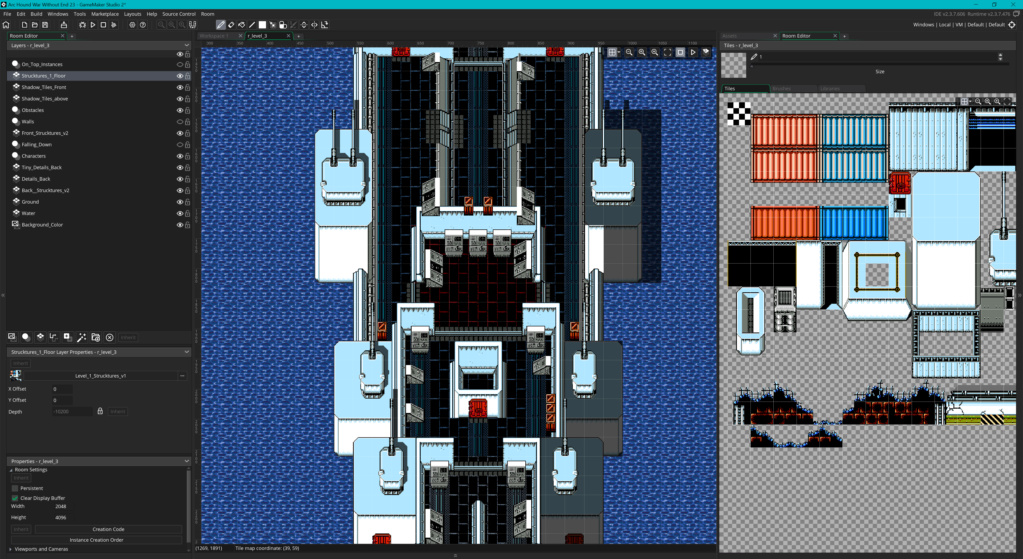
Task: Click the Instance Creation Order button
Action: [96, 539]
